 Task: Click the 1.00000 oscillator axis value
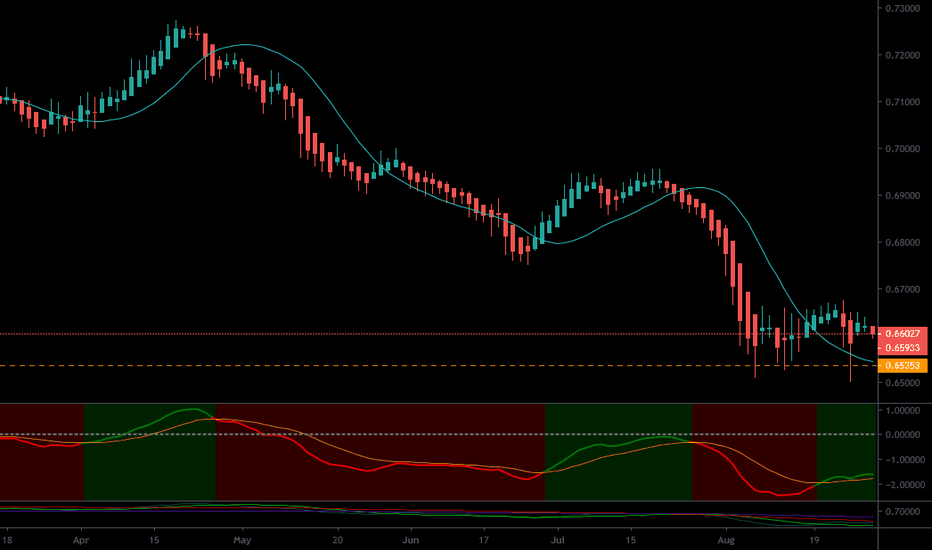904,410
